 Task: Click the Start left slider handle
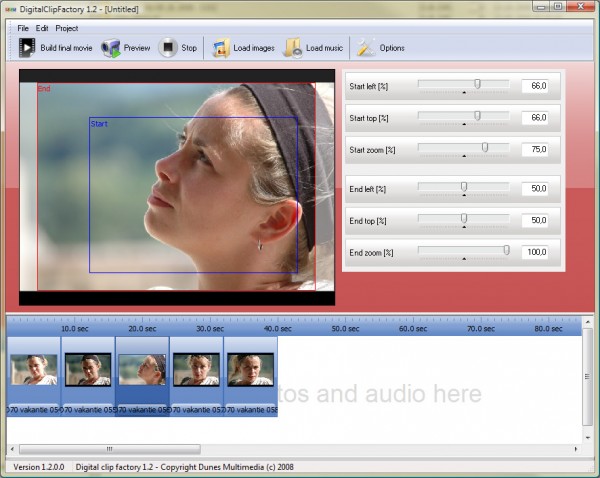click(x=477, y=85)
